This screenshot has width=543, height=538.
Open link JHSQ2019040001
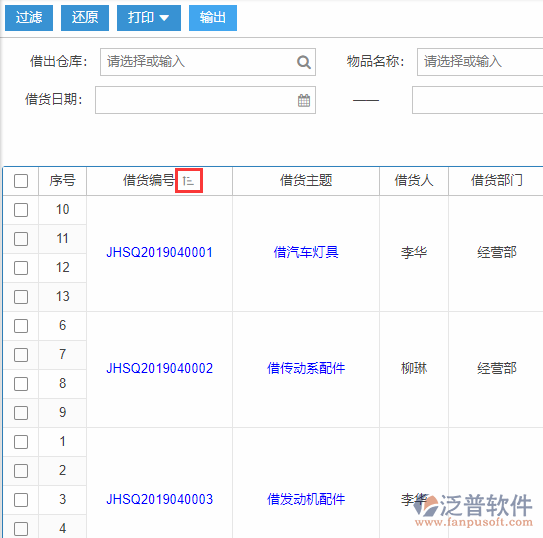(x=159, y=252)
